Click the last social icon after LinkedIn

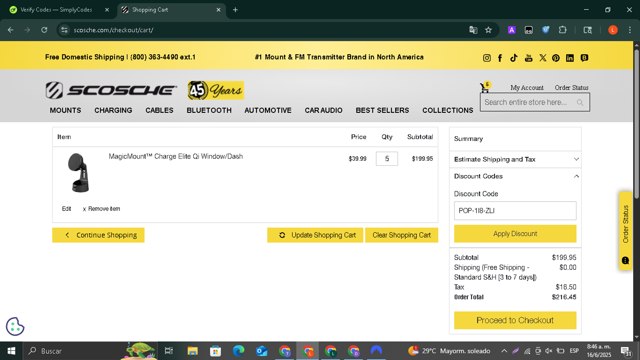584,58
